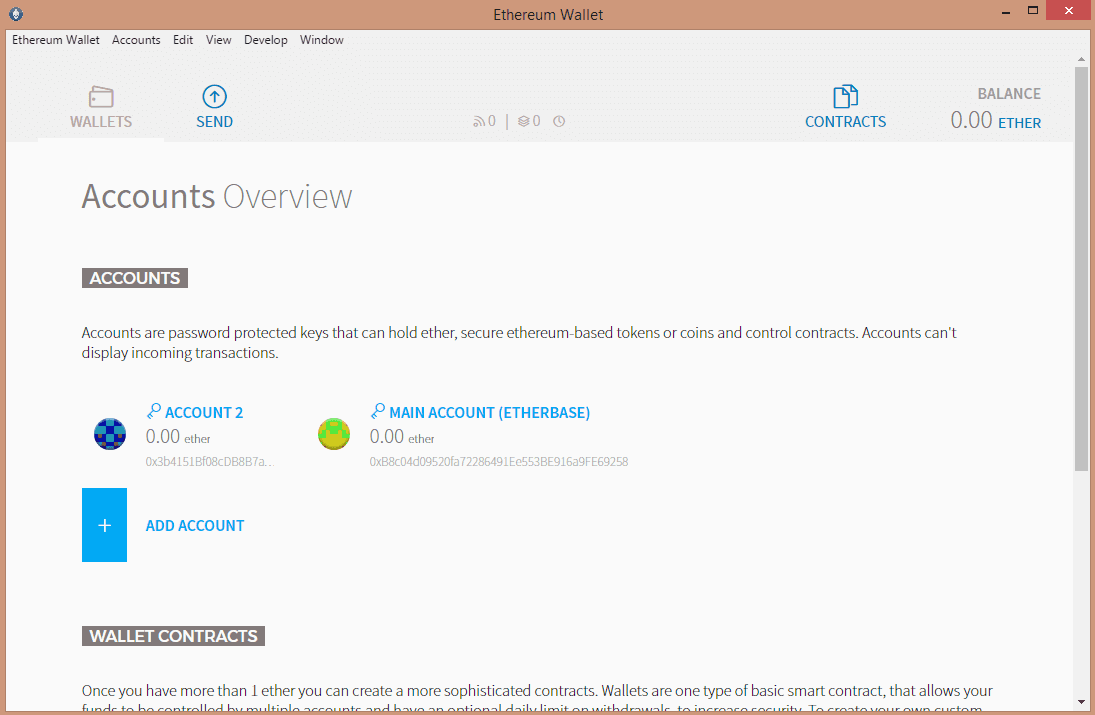The image size is (1095, 715).
Task: Click the Ethereum app icon in title bar
Action: (x=14, y=14)
